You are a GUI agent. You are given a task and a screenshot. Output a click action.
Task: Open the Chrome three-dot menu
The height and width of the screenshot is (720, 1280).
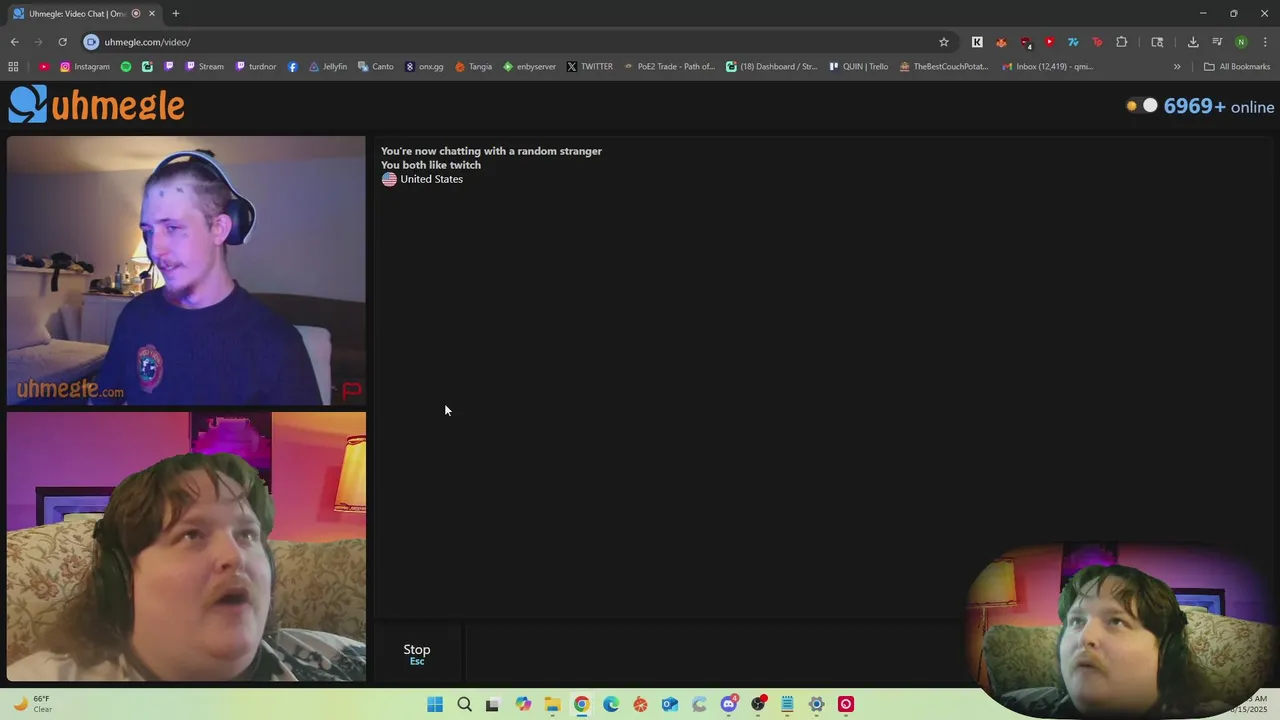coord(1265,42)
